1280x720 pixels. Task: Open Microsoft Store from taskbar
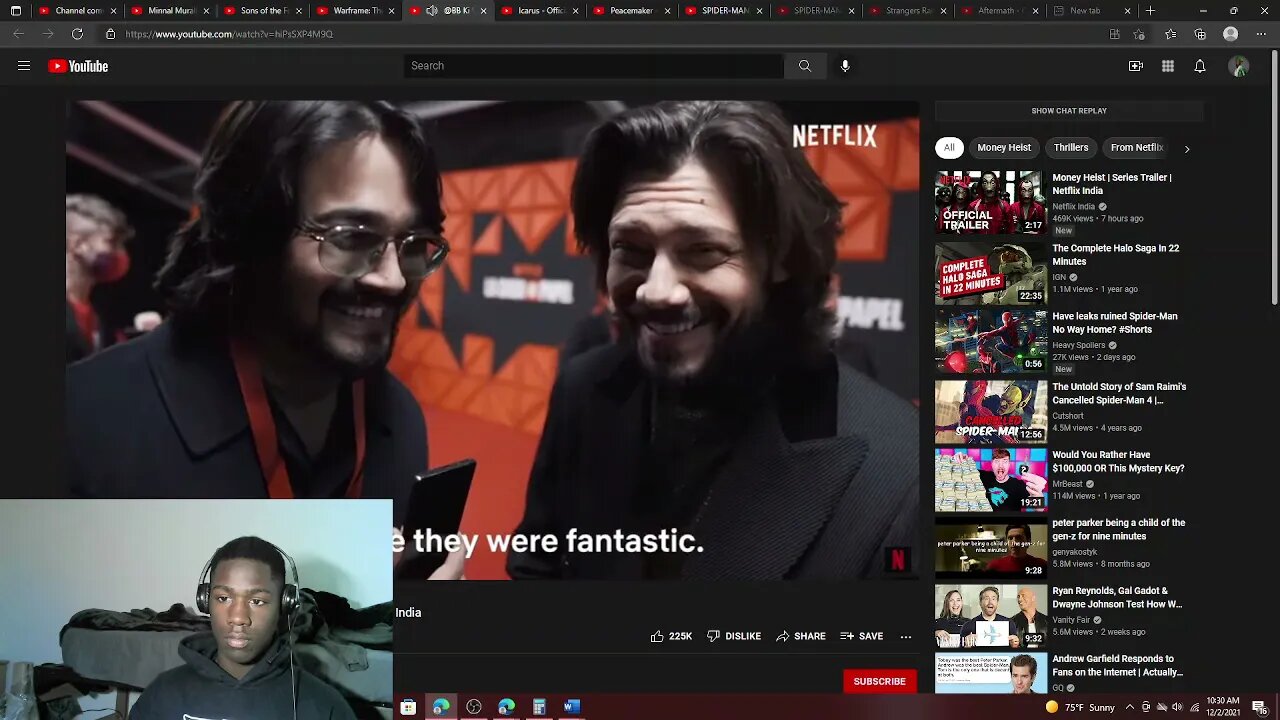coord(408,707)
